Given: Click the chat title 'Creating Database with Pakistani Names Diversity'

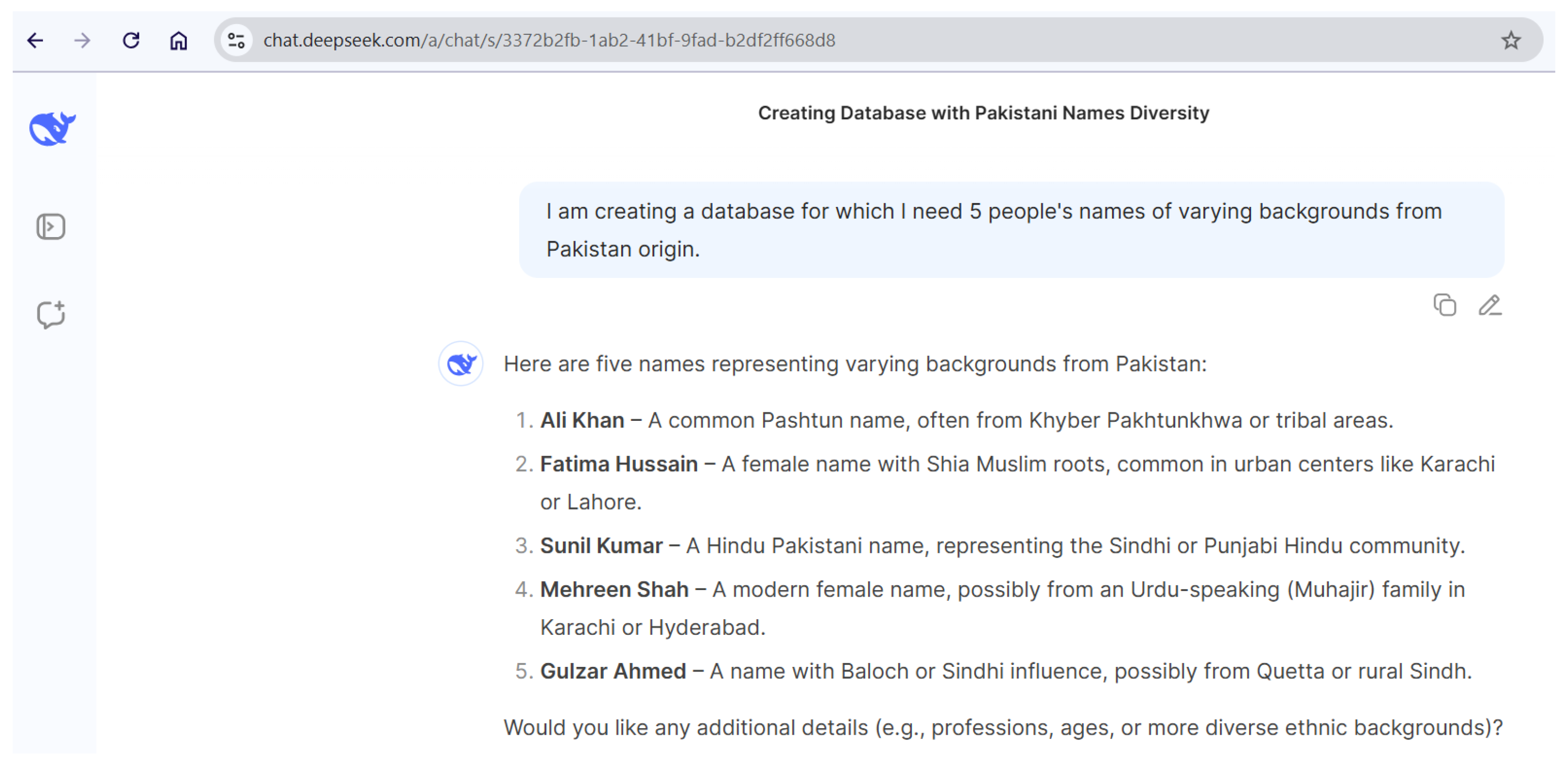Looking at the screenshot, I should pos(983,113).
